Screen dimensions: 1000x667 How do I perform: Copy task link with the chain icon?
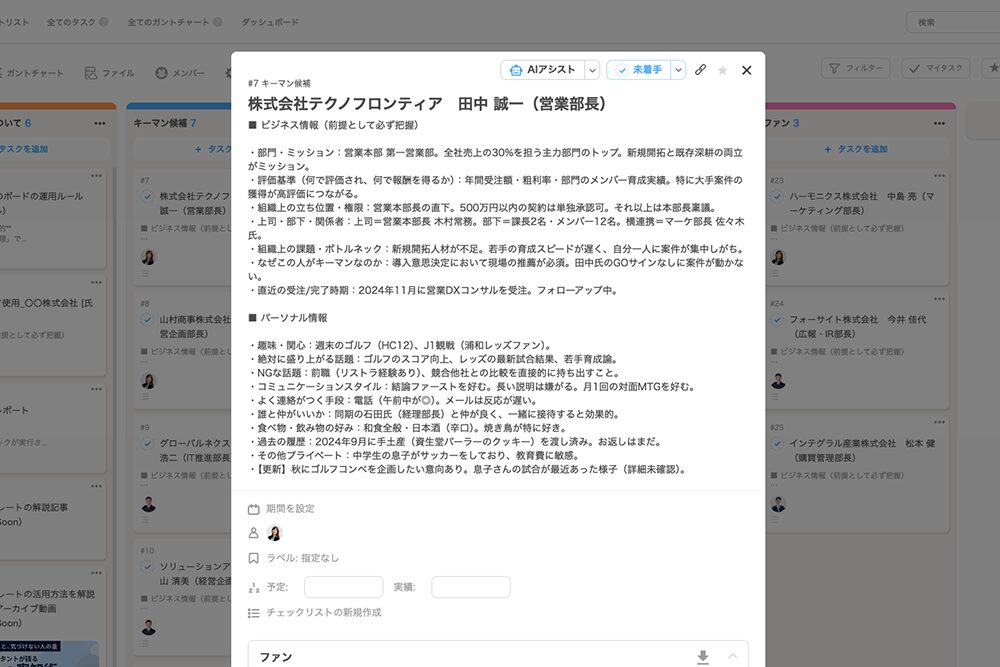pos(700,70)
